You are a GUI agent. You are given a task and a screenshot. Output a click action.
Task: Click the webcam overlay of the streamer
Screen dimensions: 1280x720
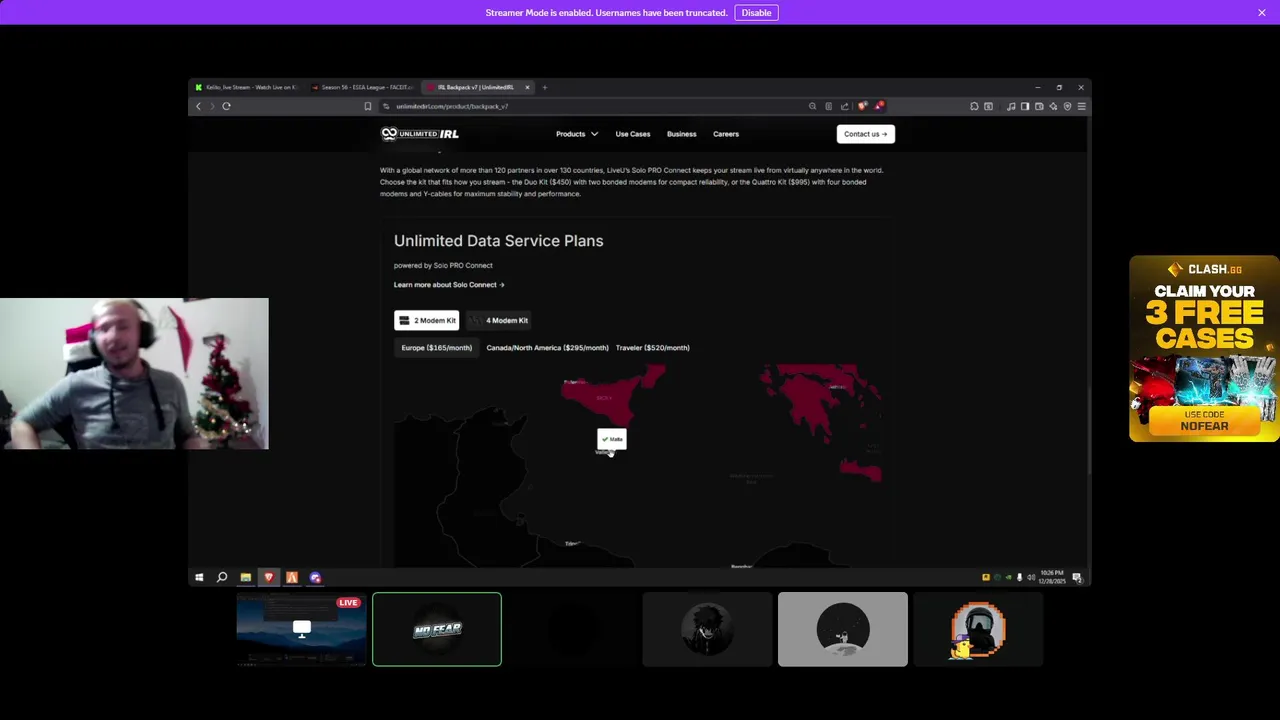134,373
